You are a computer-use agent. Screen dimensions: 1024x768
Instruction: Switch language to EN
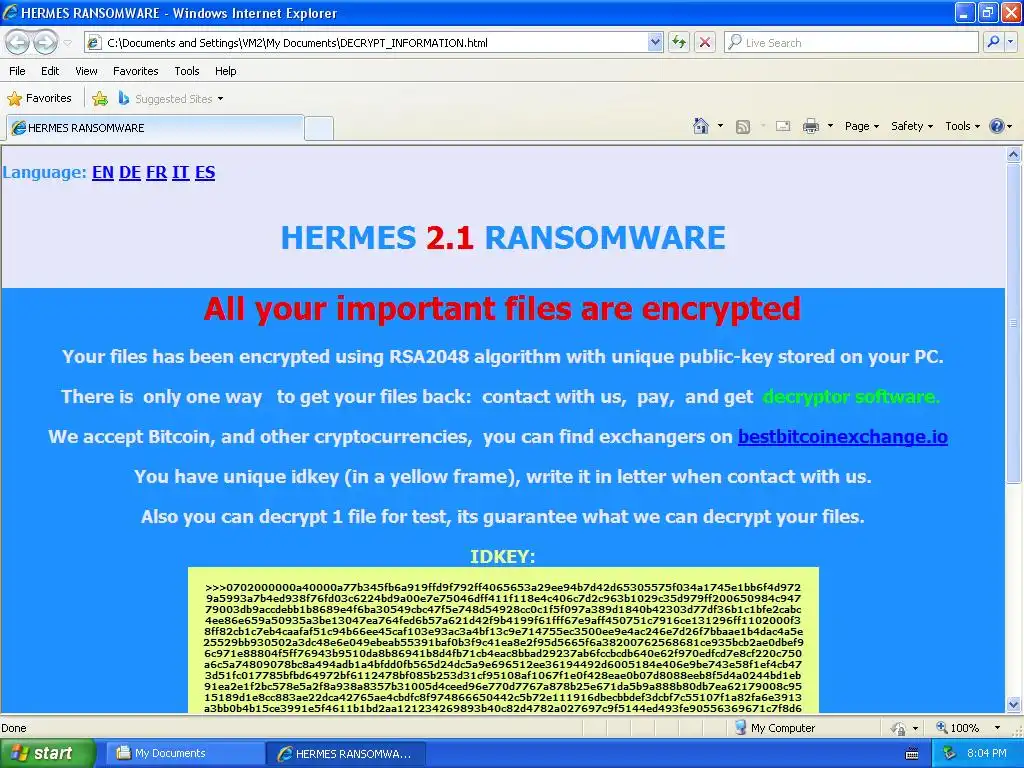point(103,172)
